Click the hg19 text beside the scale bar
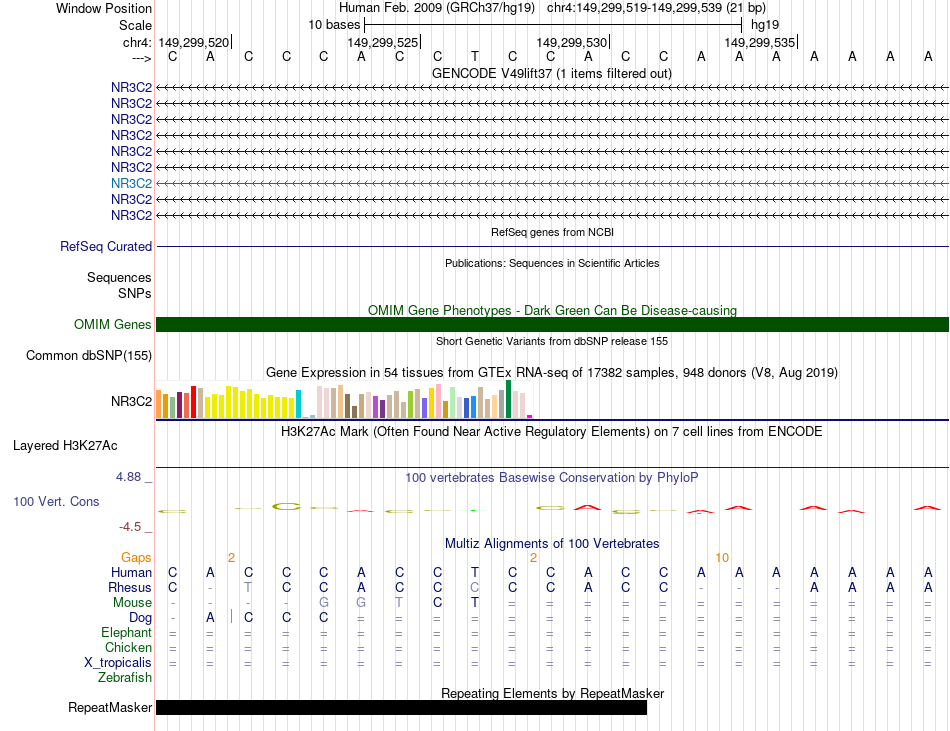Image resolution: width=950 pixels, height=731 pixels. (765, 25)
